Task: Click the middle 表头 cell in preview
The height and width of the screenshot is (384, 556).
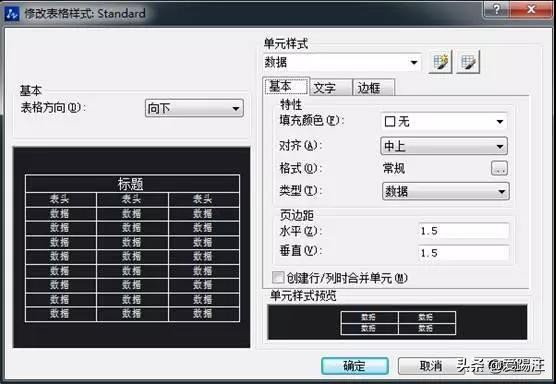Action: pyautogui.click(x=132, y=200)
